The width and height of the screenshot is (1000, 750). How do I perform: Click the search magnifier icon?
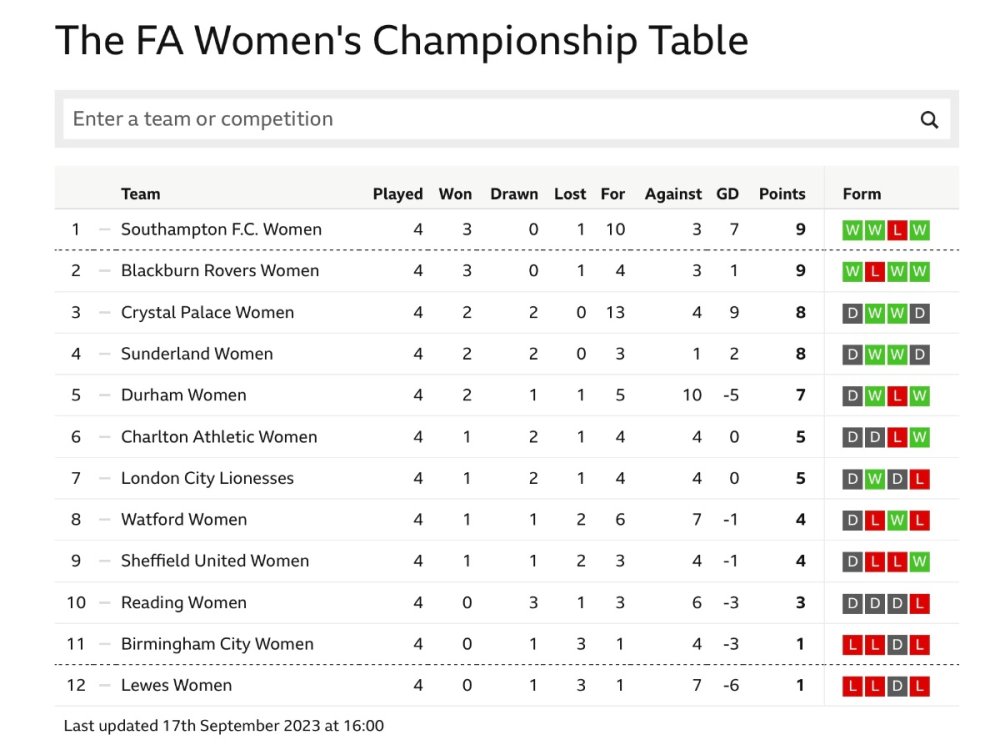point(929,120)
